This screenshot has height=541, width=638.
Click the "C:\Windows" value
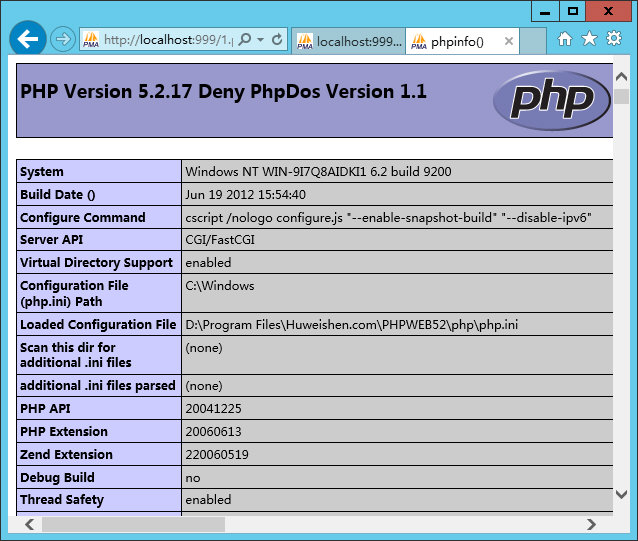click(220, 286)
